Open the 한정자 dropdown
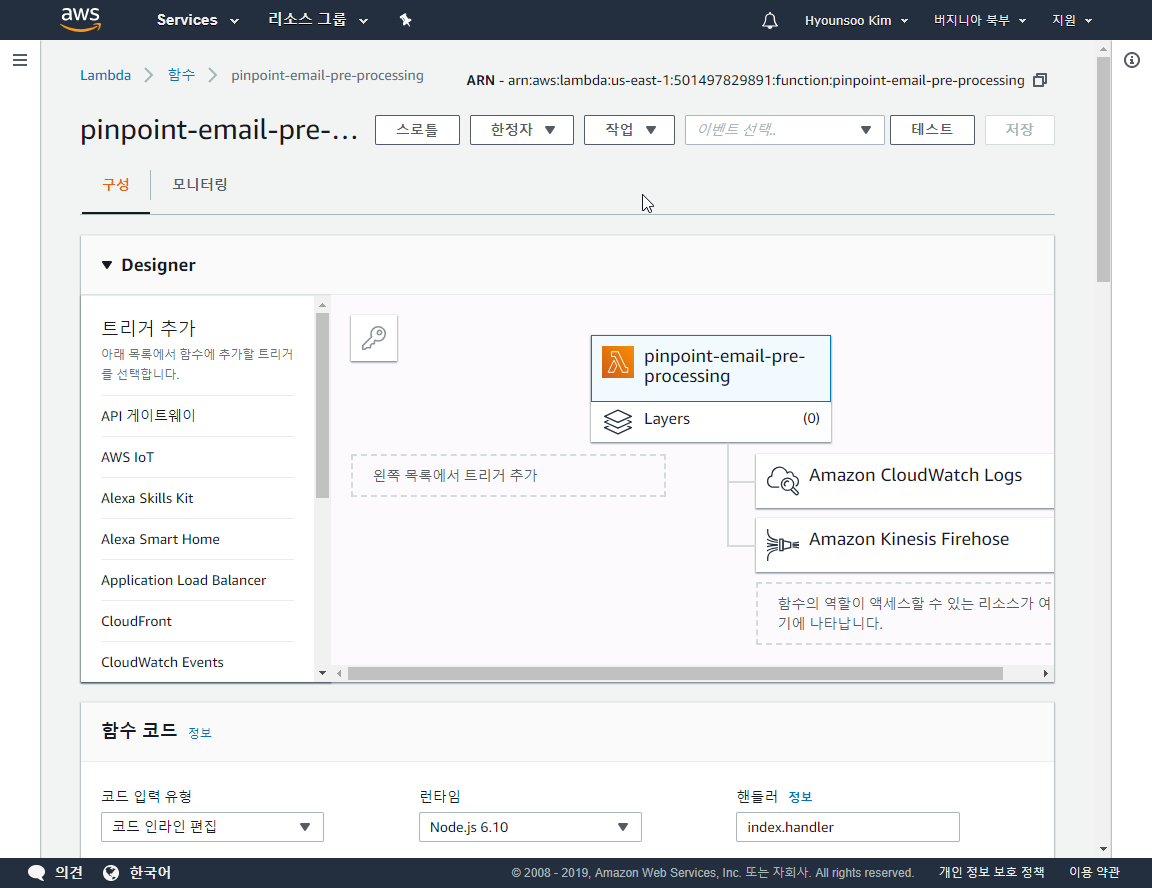 522,130
